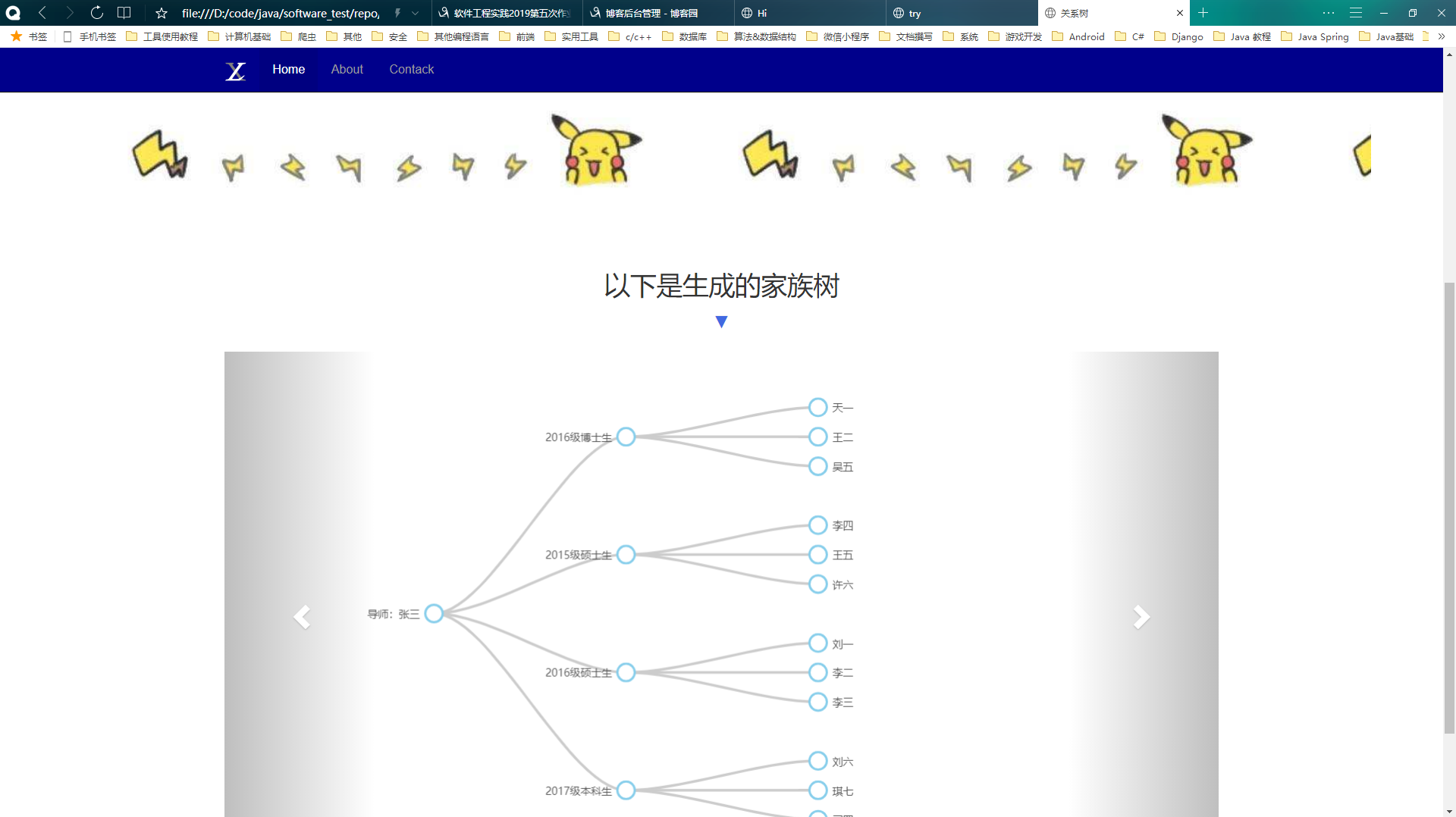The image size is (1456, 817).
Task: Select the 刘六 leaf node
Action: click(817, 761)
